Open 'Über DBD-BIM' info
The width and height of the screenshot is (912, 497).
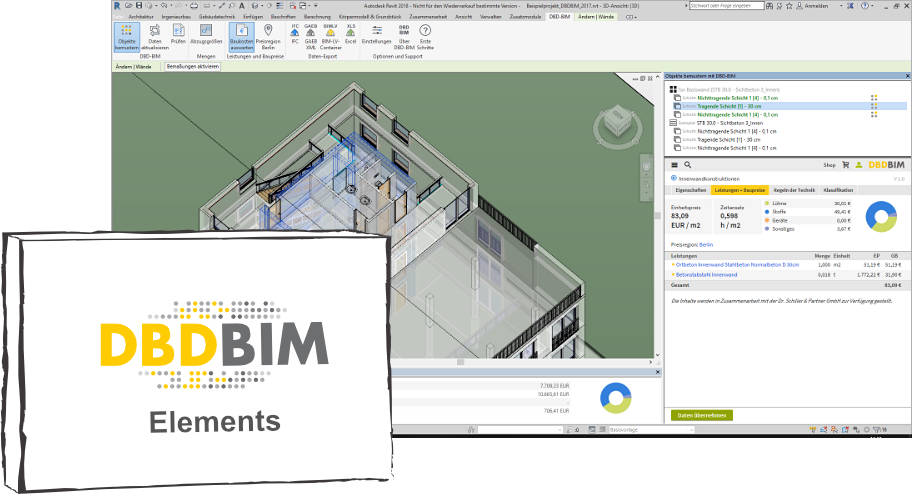coord(404,37)
